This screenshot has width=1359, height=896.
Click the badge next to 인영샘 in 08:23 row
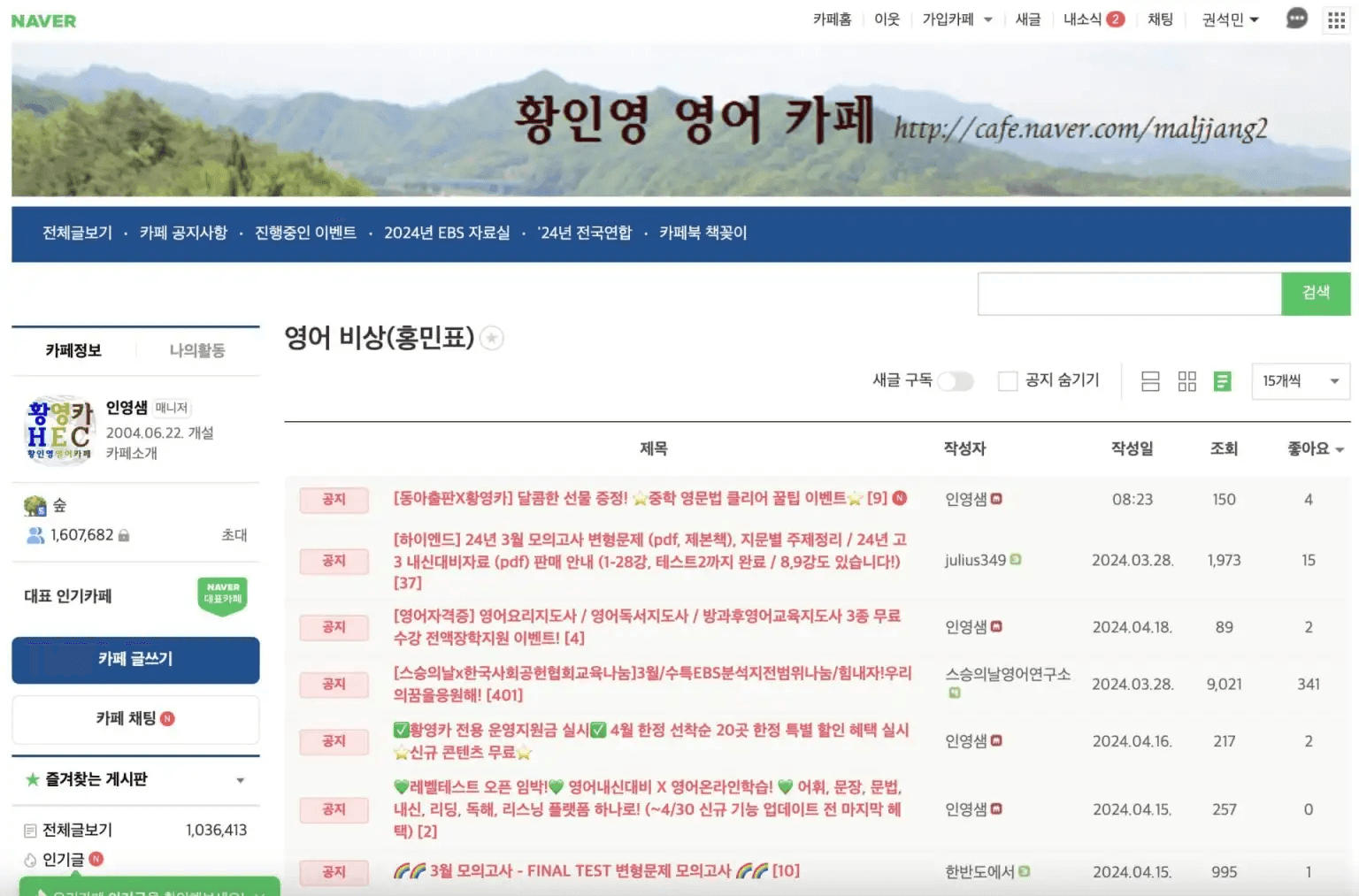click(996, 499)
